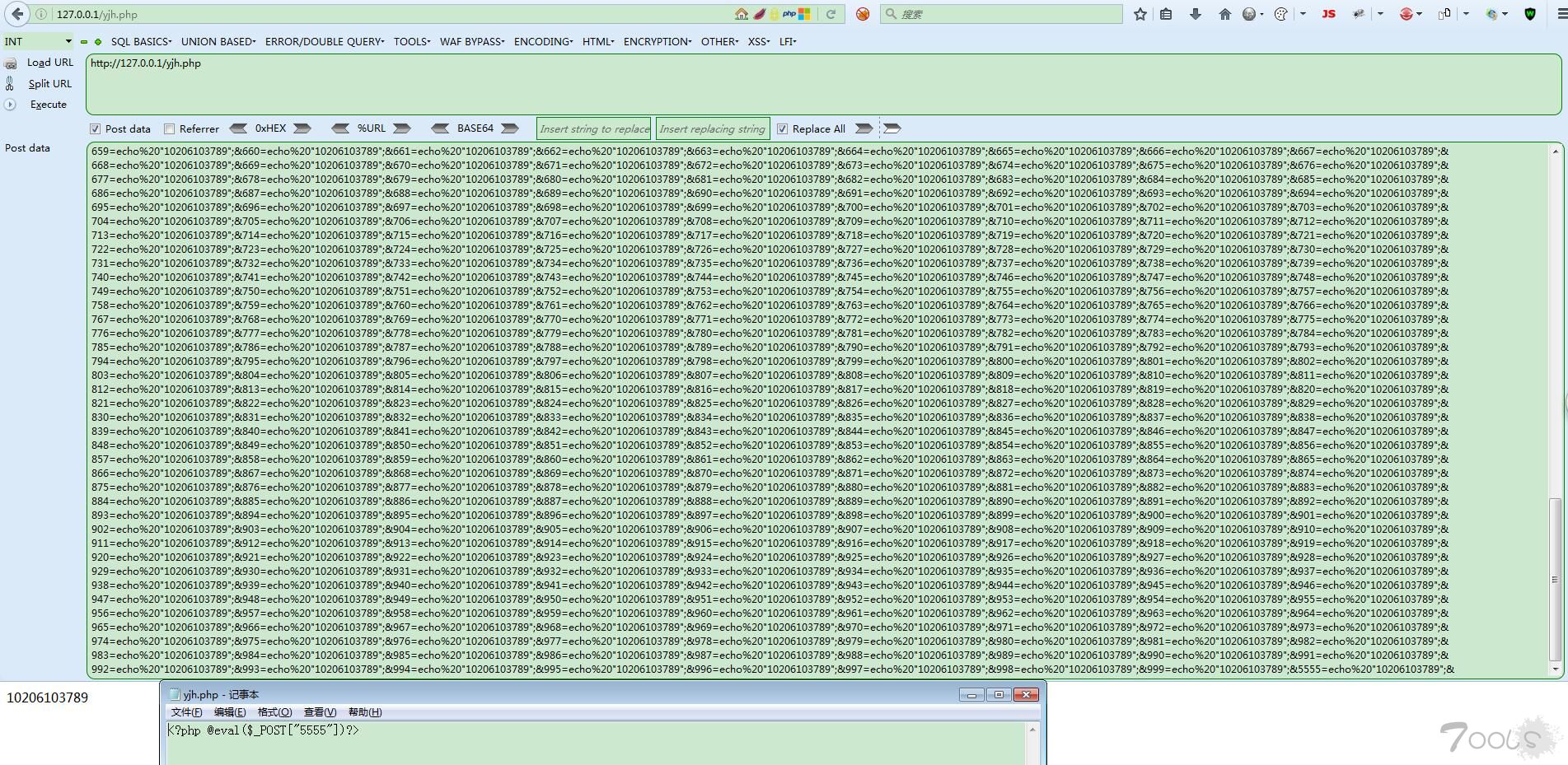Click the Load URL icon
Image resolution: width=1568 pixels, height=765 pixels.
tap(11, 63)
